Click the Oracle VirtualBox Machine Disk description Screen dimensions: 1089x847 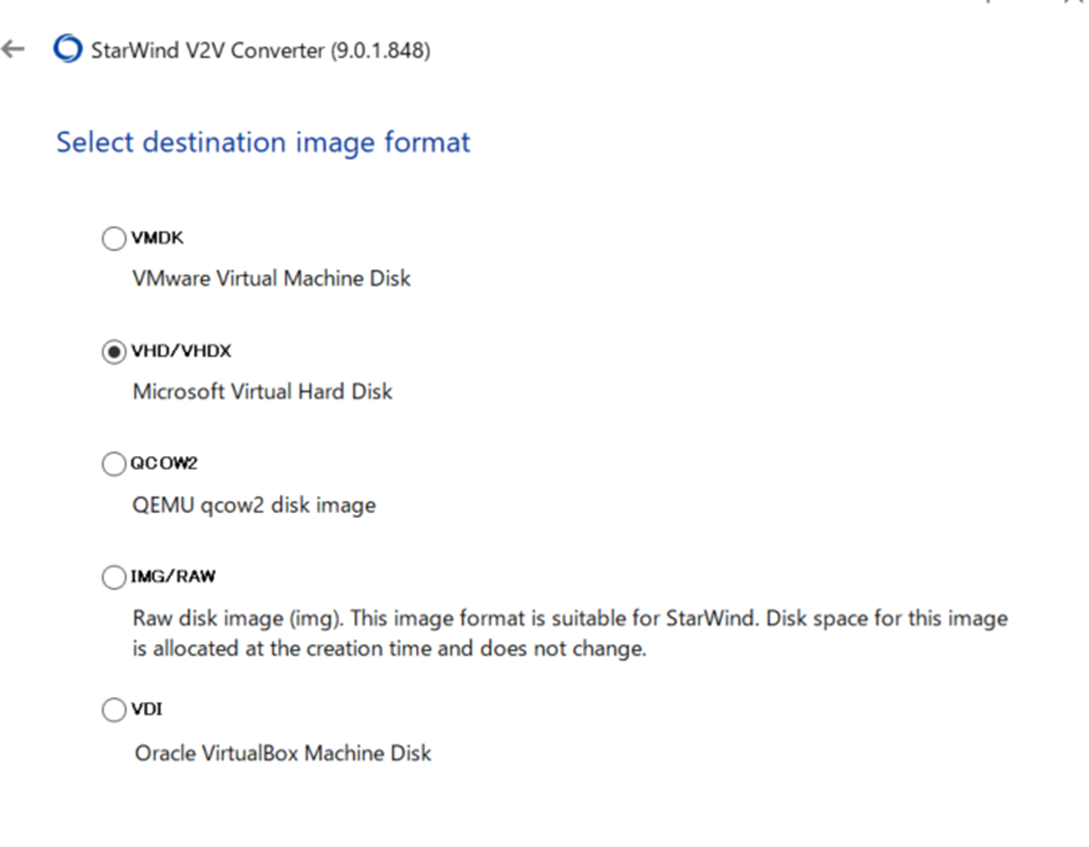(283, 752)
